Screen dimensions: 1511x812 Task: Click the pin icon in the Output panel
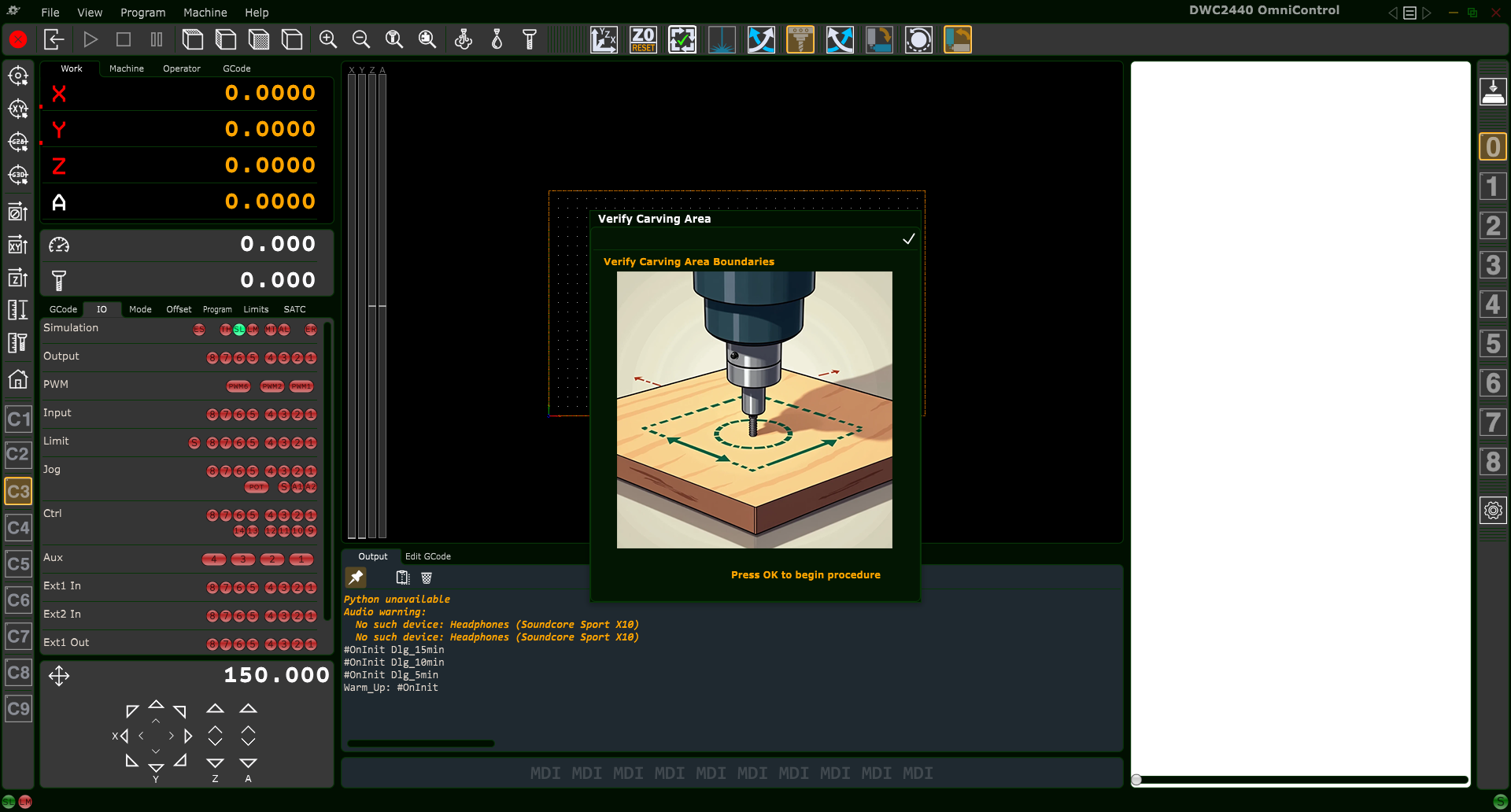(356, 577)
